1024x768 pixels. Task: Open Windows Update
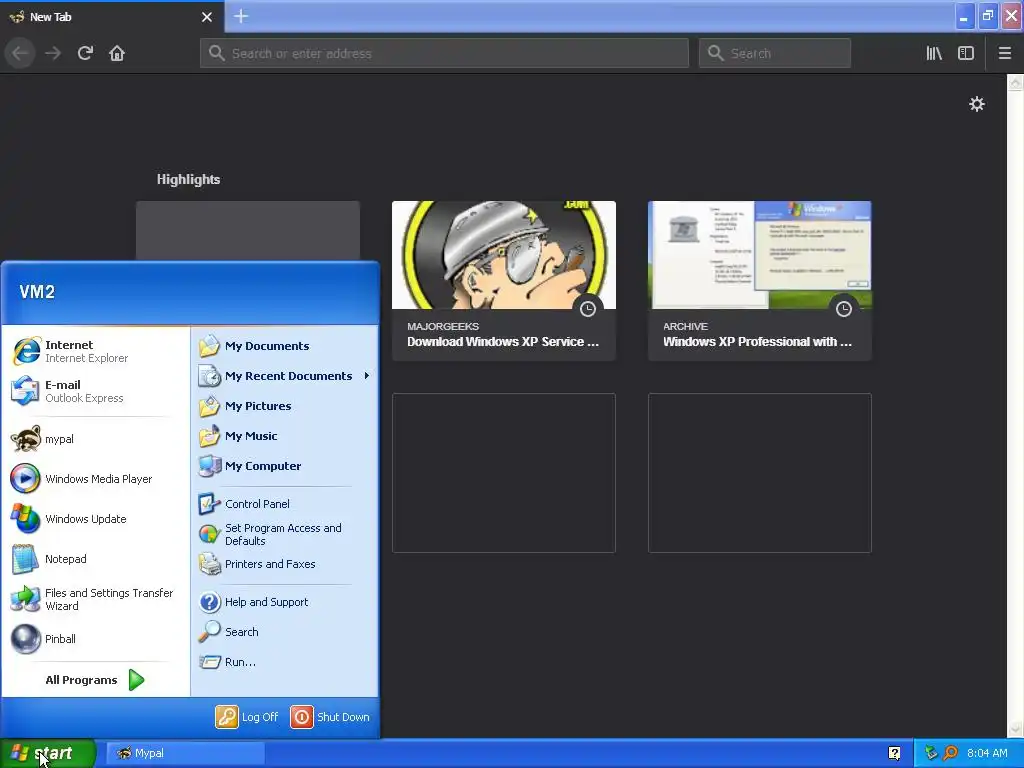pos(95,519)
